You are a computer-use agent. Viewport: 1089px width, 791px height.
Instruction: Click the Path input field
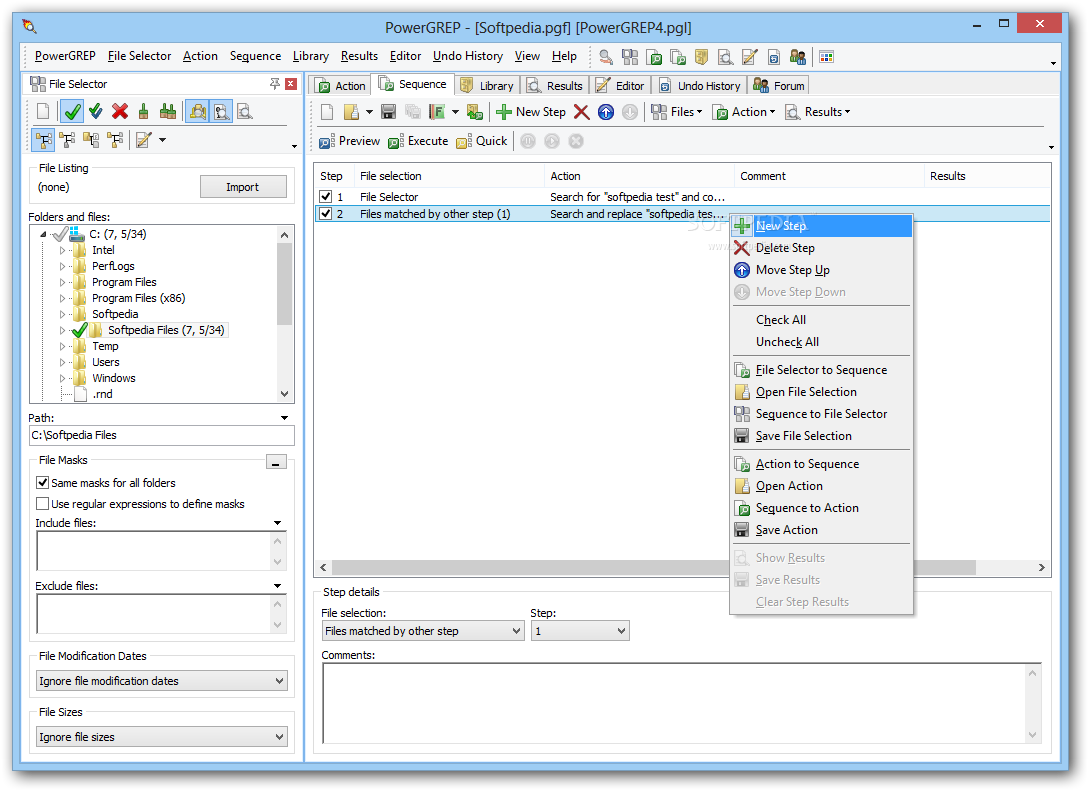pos(162,435)
